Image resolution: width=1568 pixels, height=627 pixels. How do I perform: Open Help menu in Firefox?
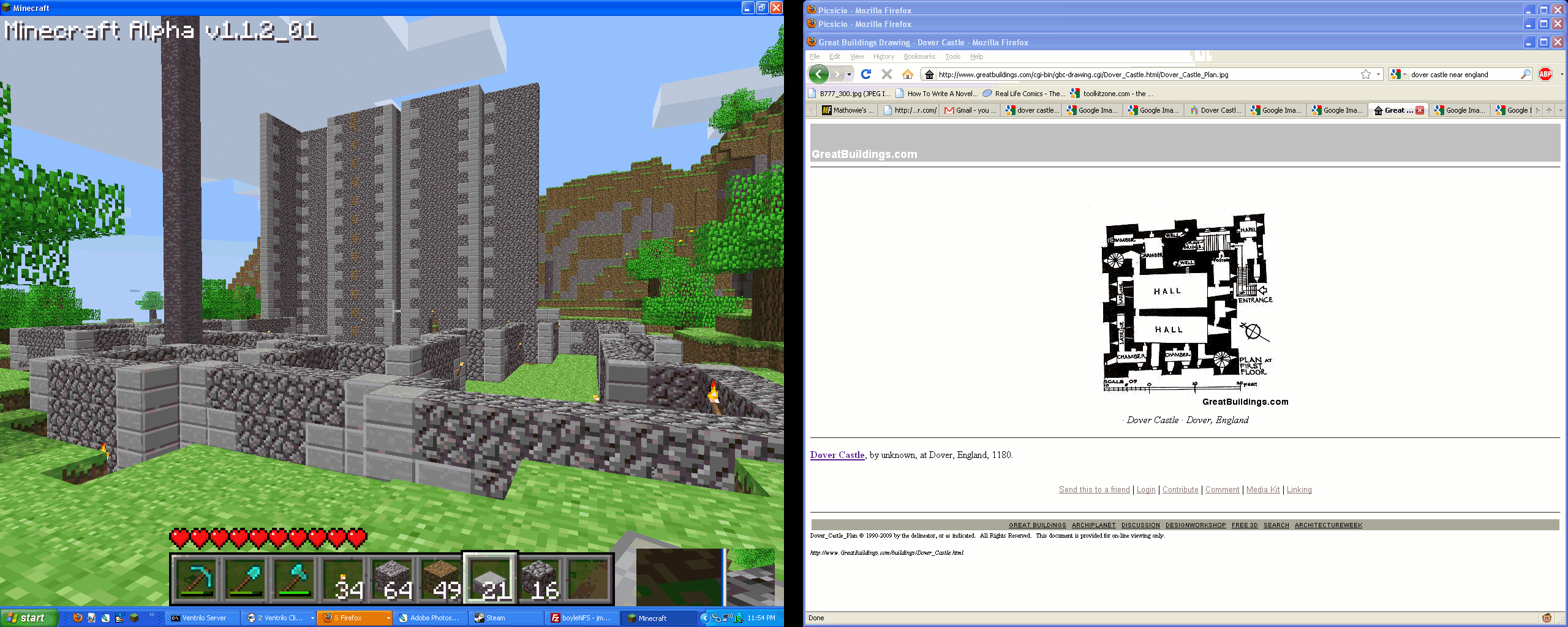976,56
